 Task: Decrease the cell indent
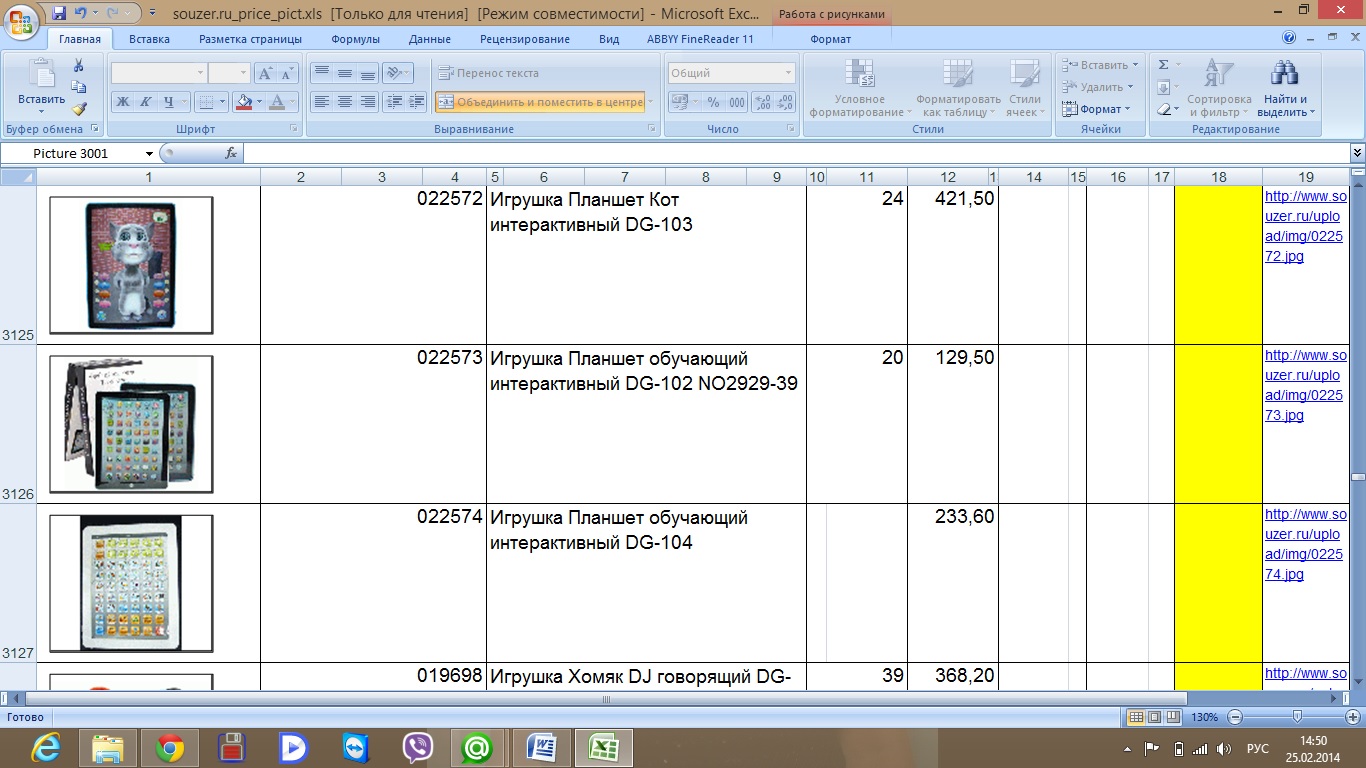tap(394, 102)
